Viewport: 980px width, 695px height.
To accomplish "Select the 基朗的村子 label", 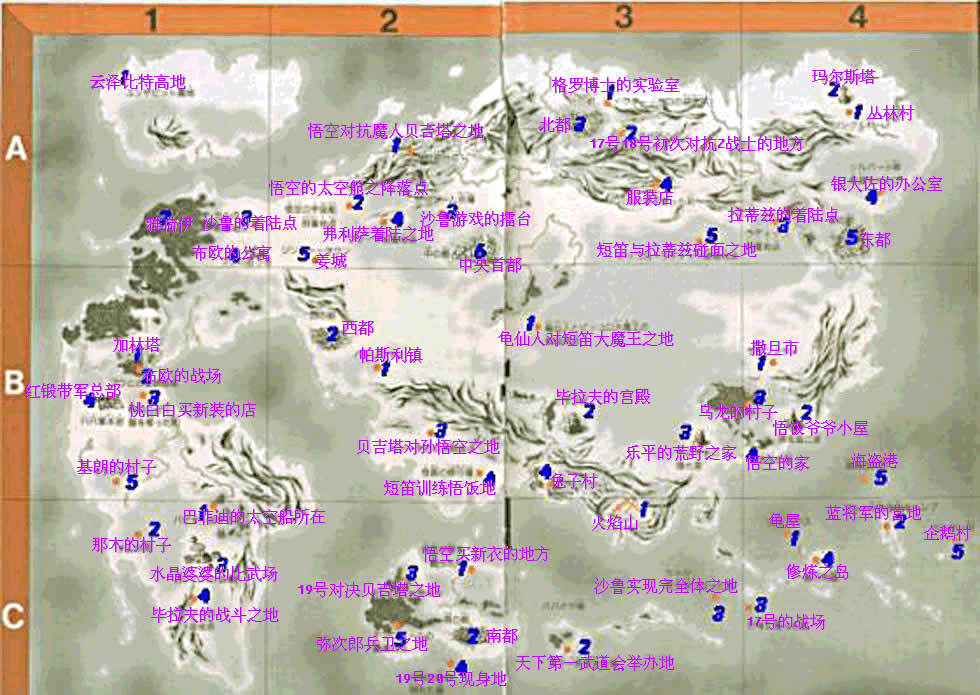I will pyautogui.click(x=116, y=467).
